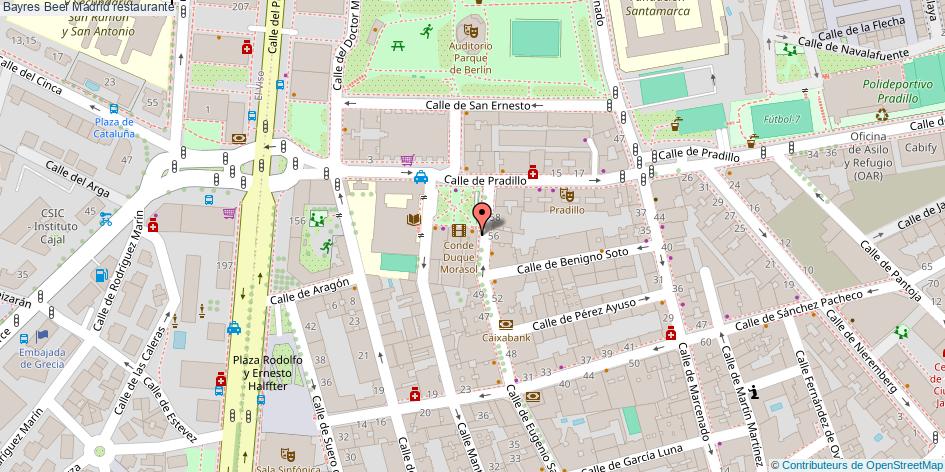Click the theatre icon above Sala Sinfónica
The width and height of the screenshot is (945, 472).
(287, 453)
